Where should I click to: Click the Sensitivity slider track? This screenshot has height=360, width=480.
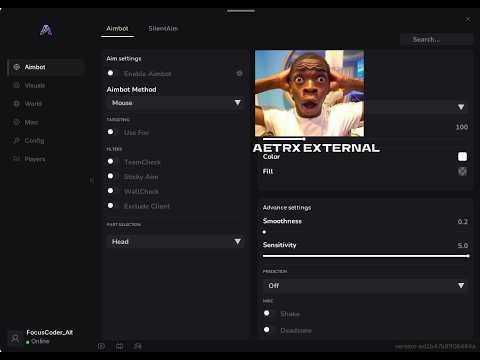click(366, 256)
